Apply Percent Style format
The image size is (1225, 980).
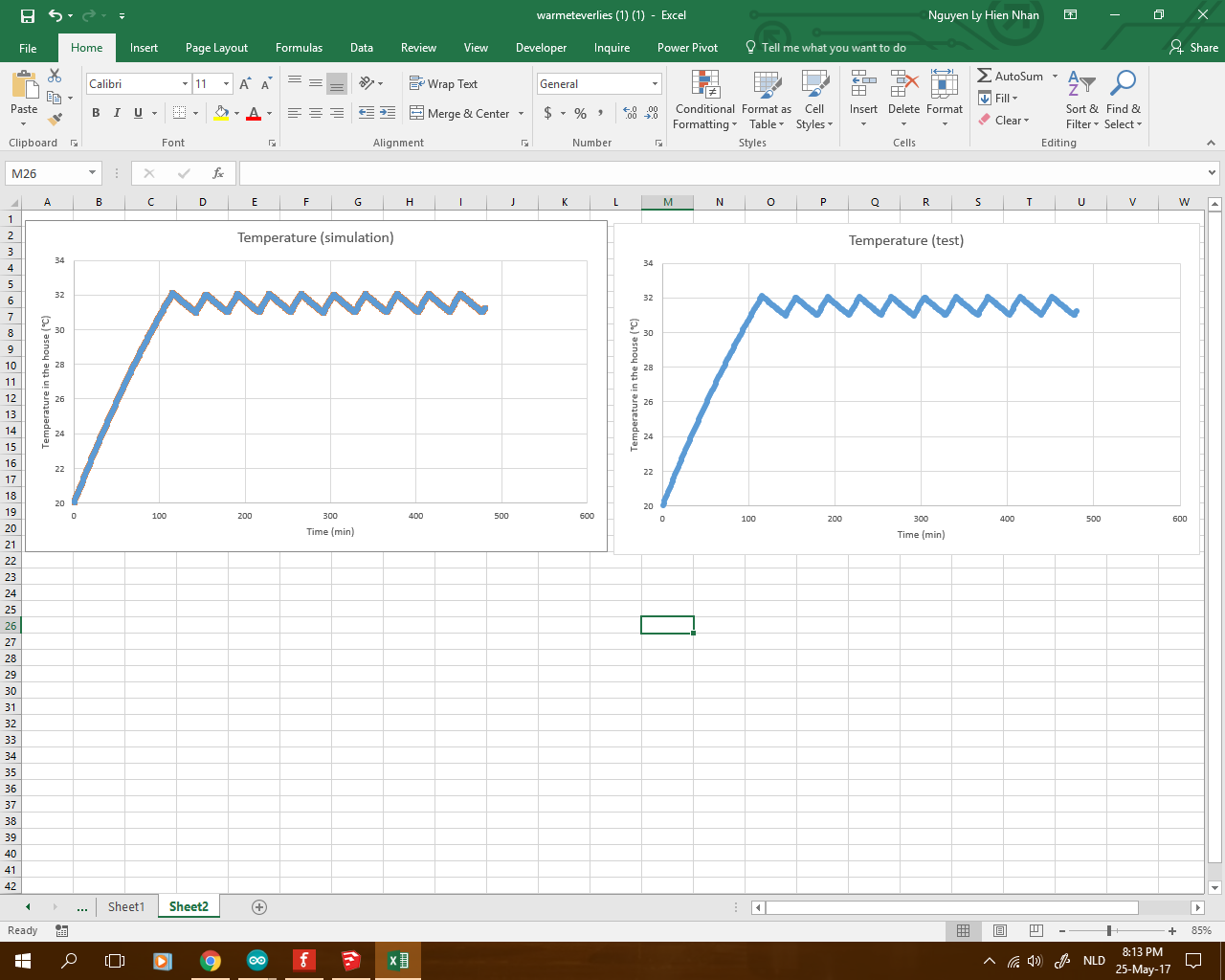pyautogui.click(x=580, y=113)
